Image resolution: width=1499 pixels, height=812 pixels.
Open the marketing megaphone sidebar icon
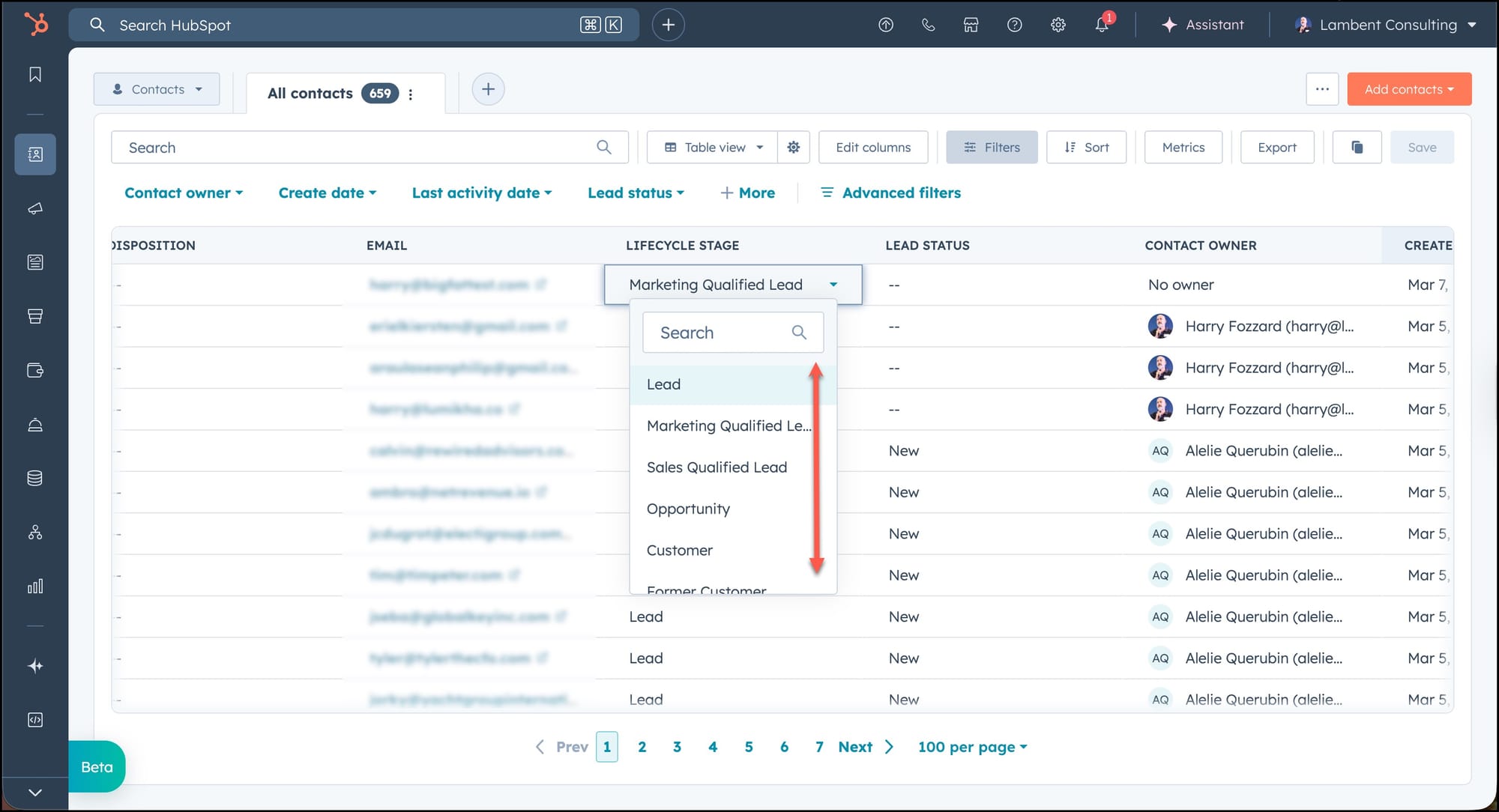pos(35,208)
